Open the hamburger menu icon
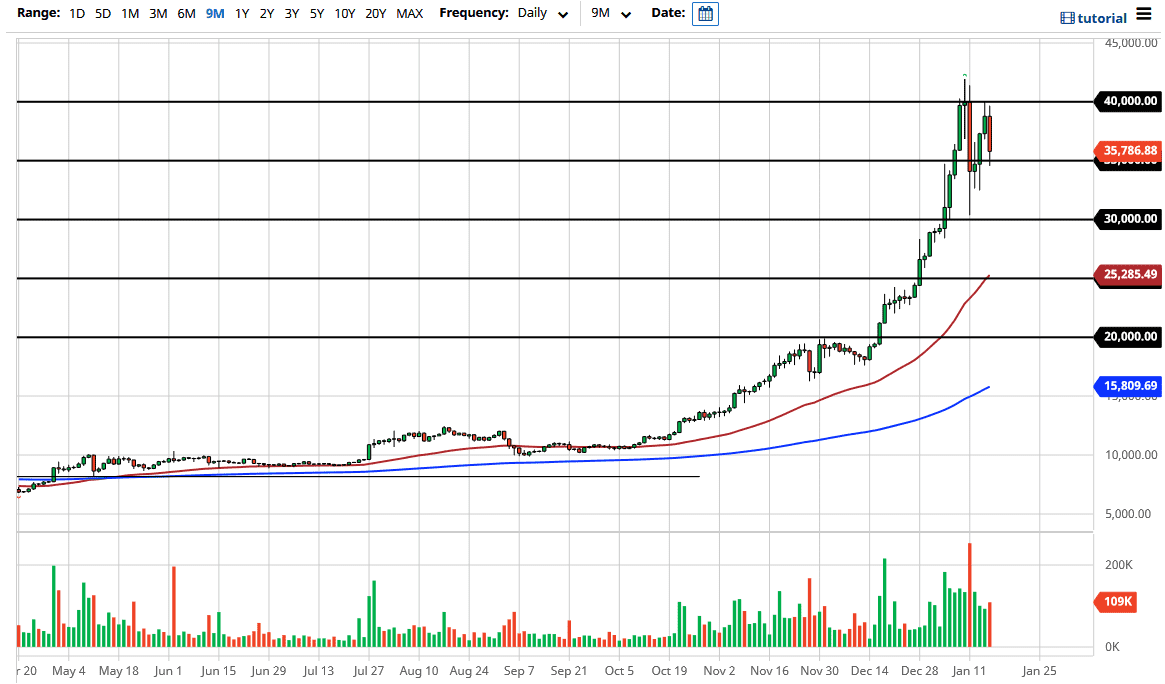 (1145, 15)
